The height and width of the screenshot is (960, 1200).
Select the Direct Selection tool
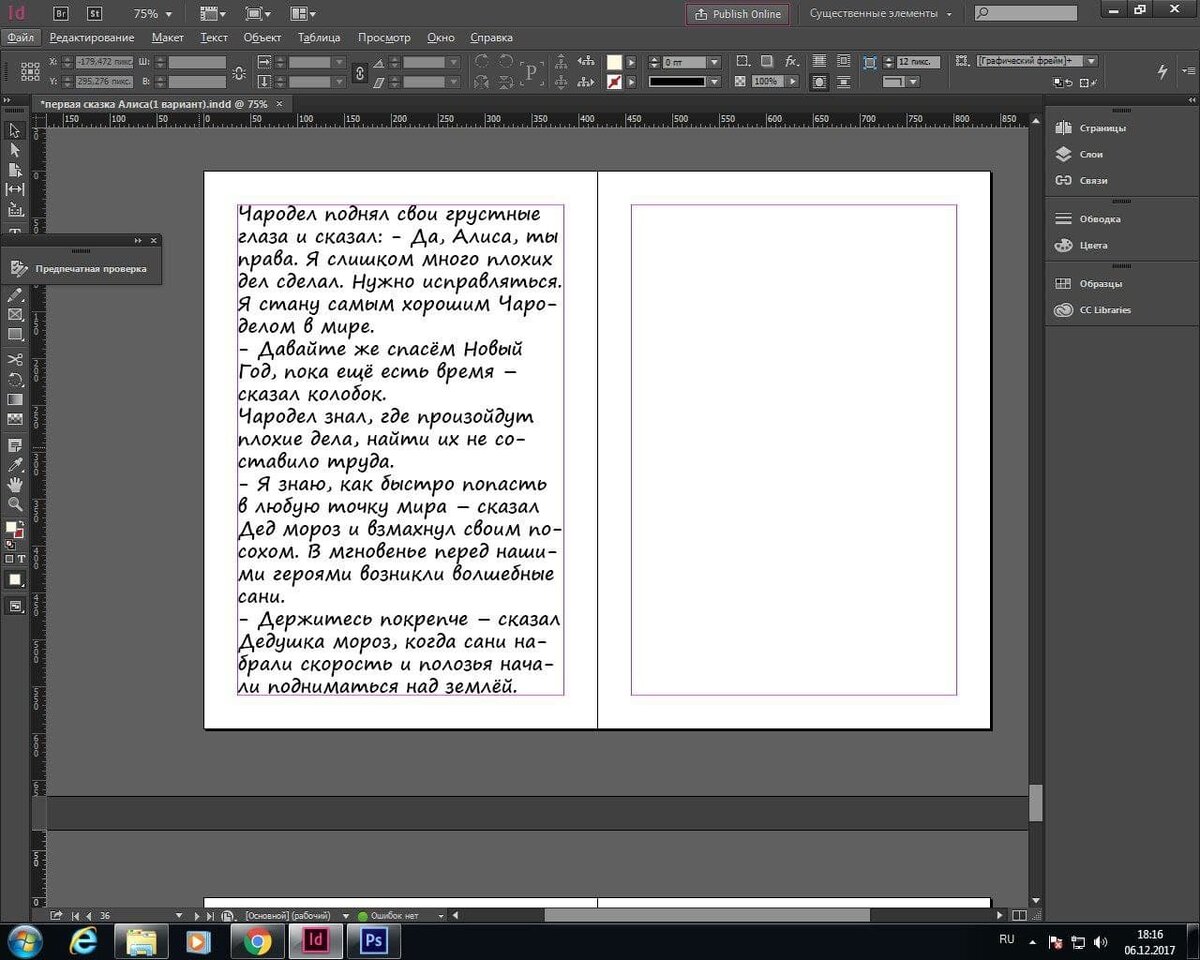coord(15,150)
